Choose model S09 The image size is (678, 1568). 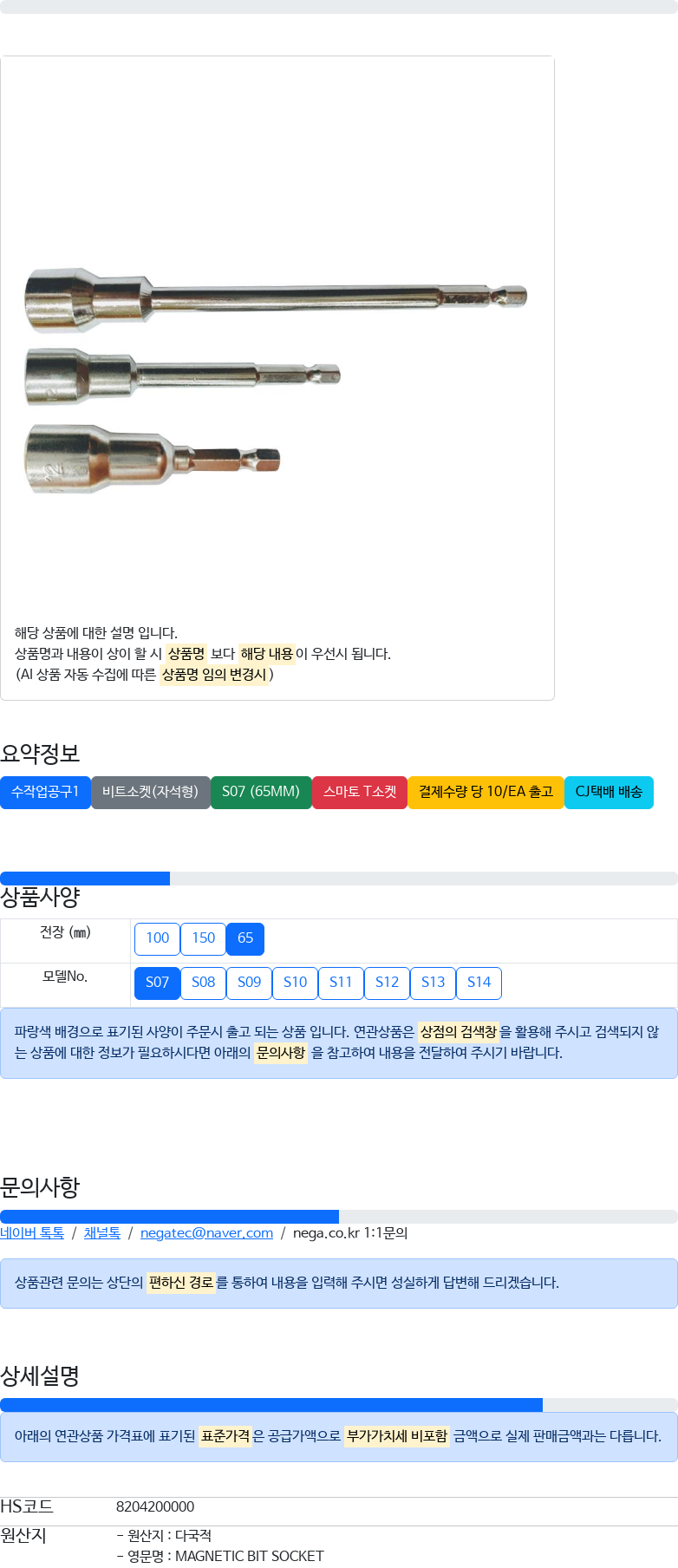(249, 983)
